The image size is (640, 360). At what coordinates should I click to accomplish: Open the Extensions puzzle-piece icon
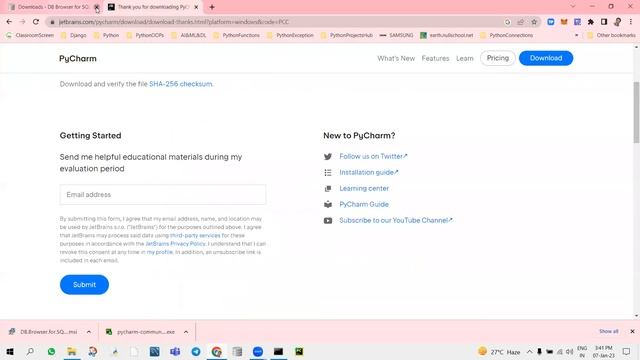[x=591, y=22]
